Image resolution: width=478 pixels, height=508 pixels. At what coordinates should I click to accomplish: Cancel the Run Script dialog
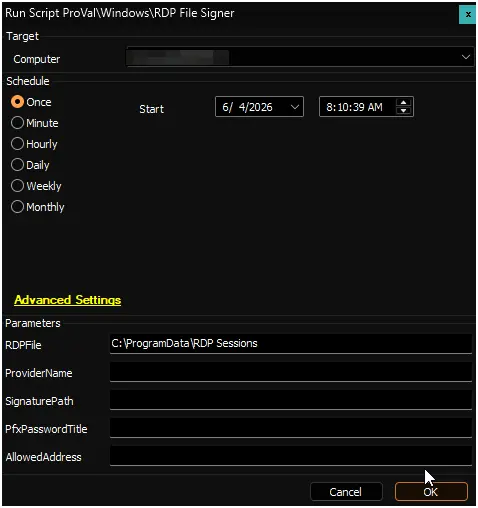346,492
